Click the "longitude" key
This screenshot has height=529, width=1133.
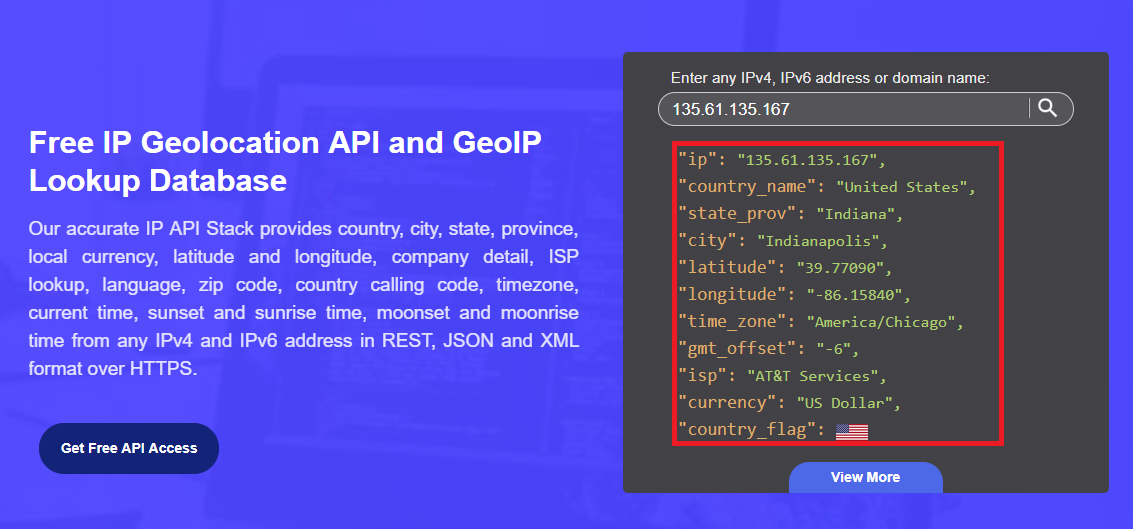[x=733, y=294]
